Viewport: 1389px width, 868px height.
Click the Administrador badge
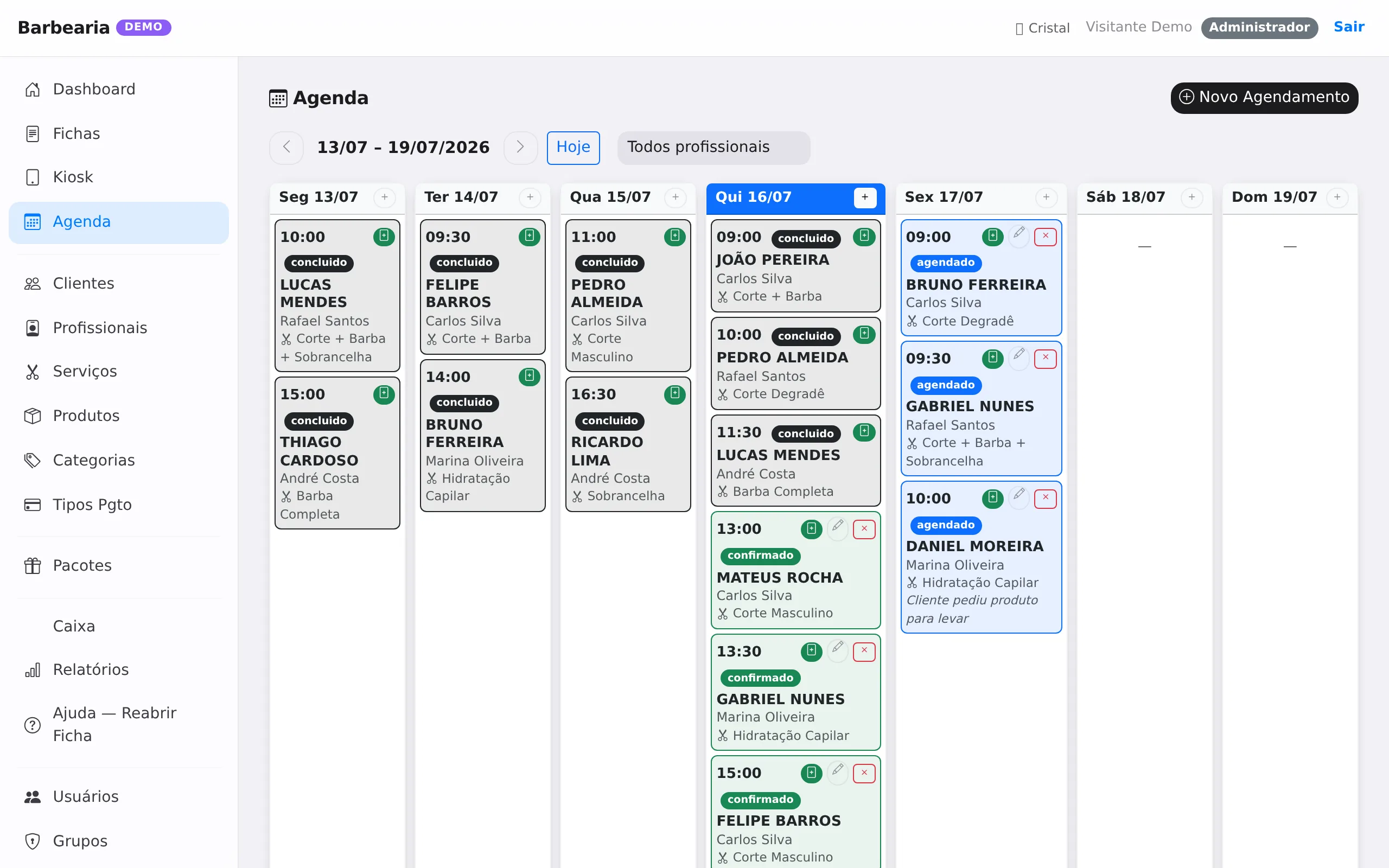click(x=1259, y=28)
